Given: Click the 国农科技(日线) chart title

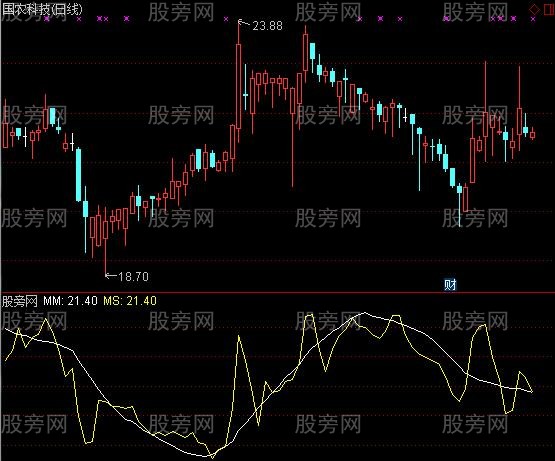Looking at the screenshot, I should 42,9.
